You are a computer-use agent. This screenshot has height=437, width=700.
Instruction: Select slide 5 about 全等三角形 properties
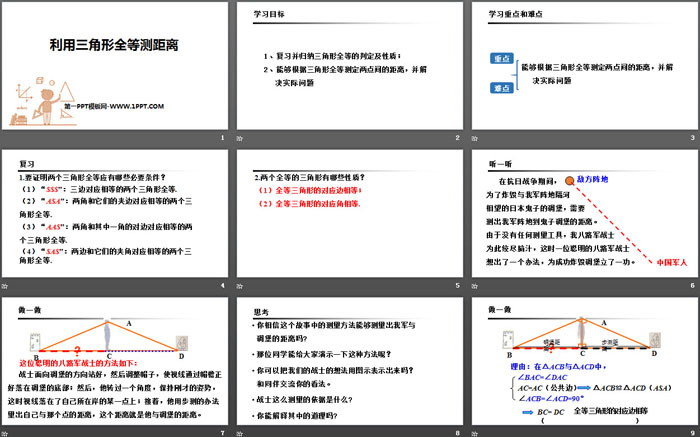pos(350,213)
